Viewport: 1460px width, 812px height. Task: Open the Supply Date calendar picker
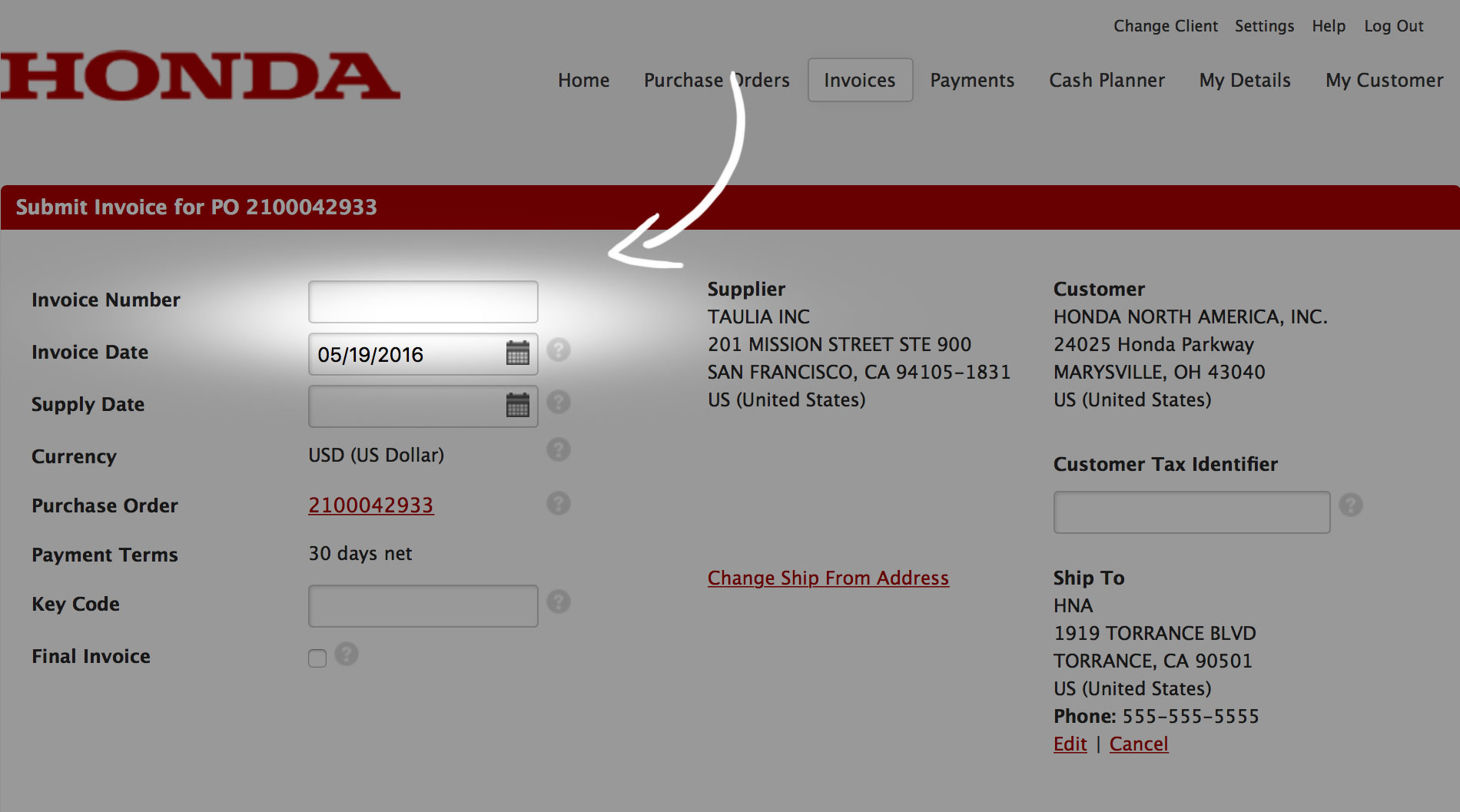(518, 405)
